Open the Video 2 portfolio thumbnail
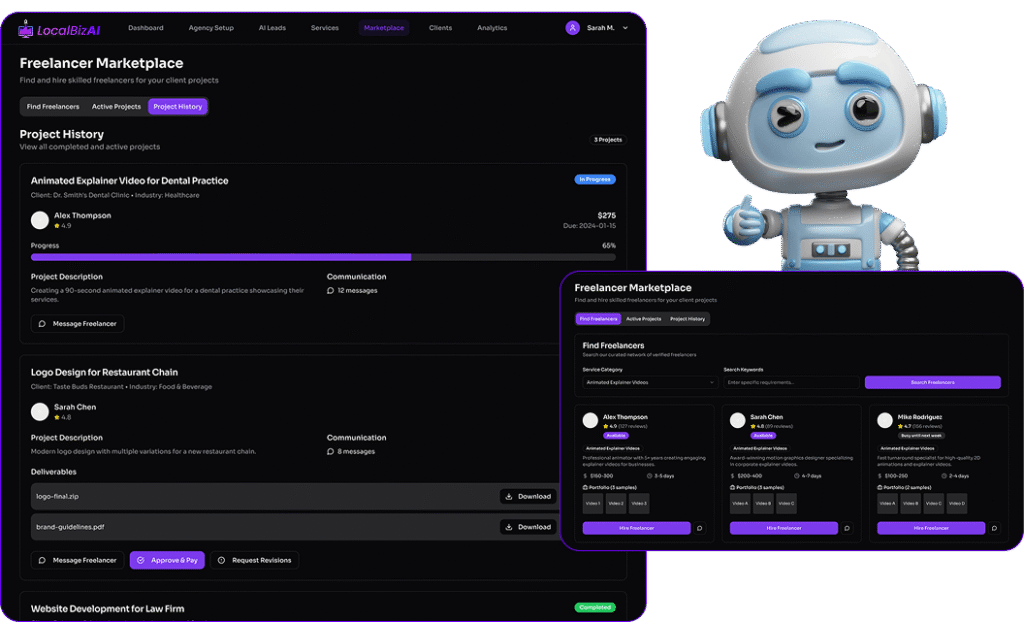 616,504
